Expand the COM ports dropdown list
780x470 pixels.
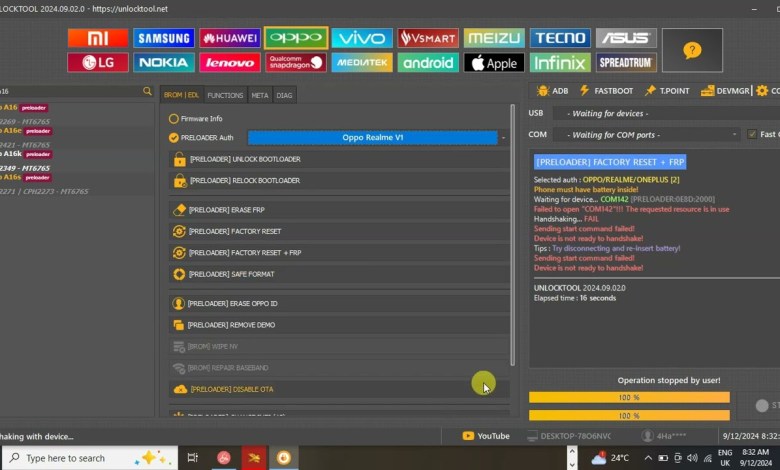point(650,134)
